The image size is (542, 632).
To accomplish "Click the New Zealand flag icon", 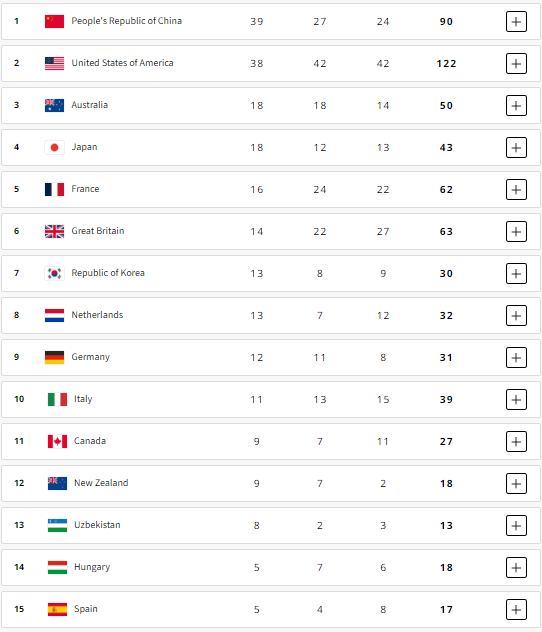I will click(57, 483).
